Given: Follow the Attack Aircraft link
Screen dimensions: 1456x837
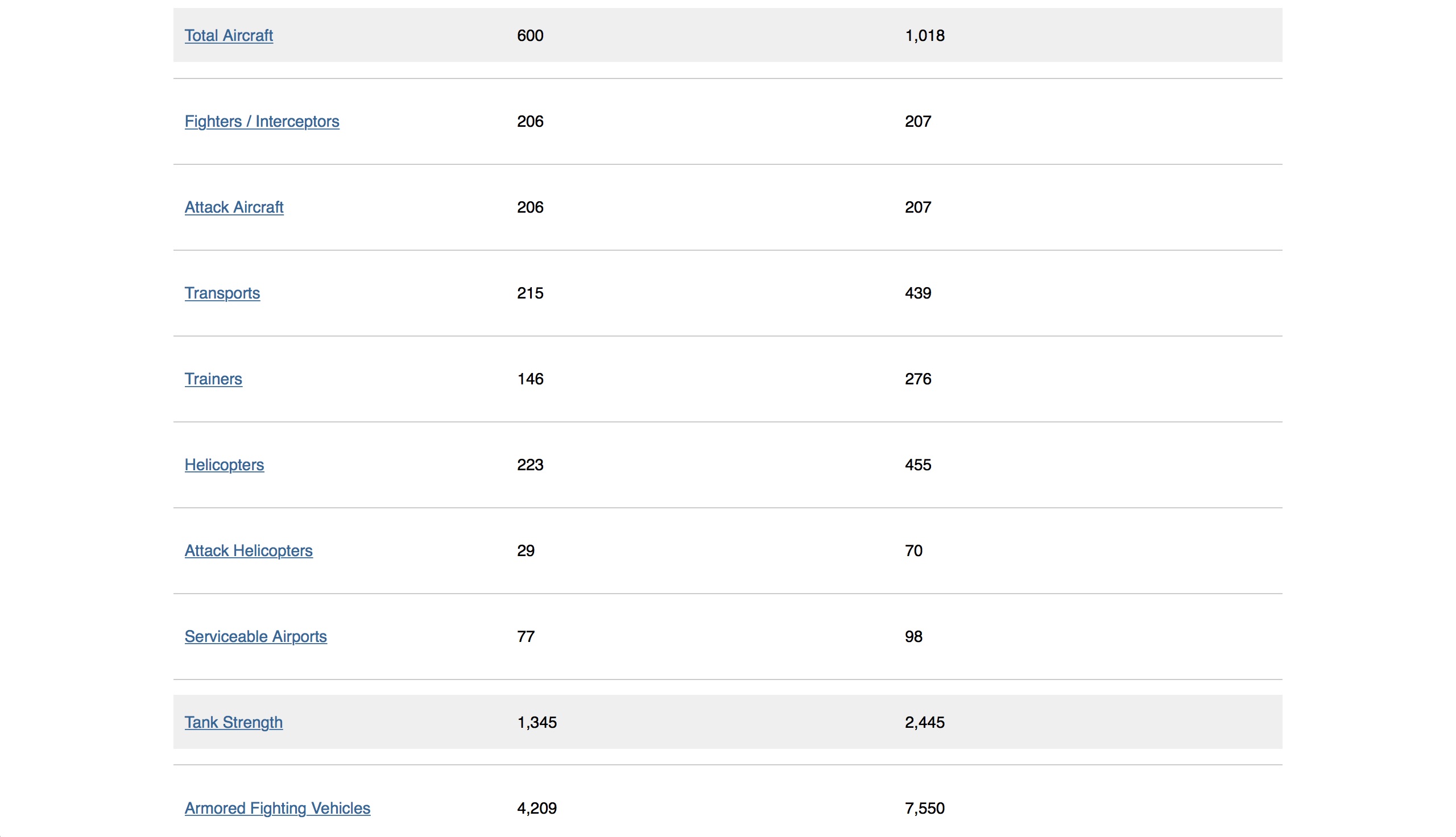Looking at the screenshot, I should point(234,207).
